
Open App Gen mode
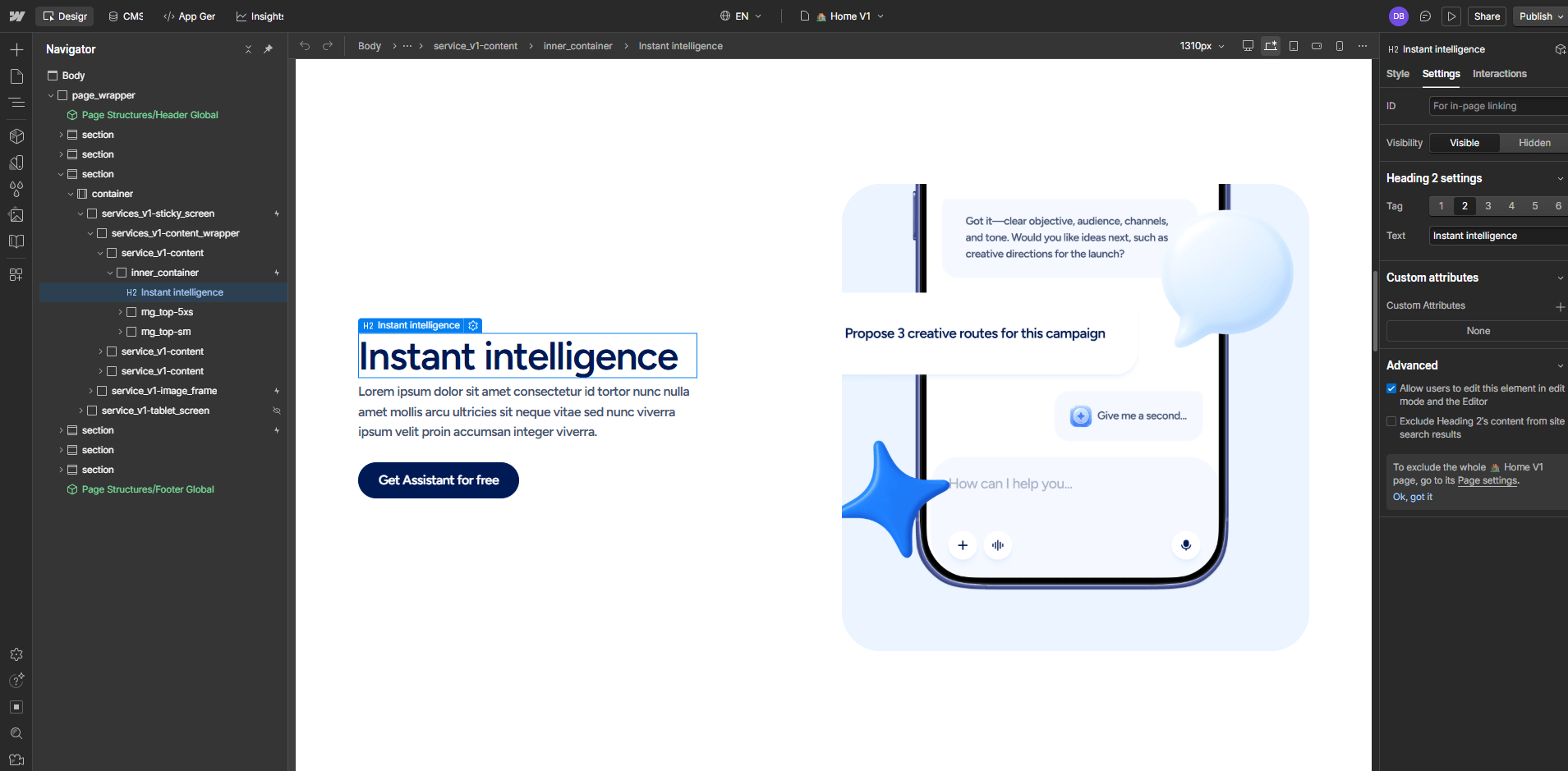[x=190, y=16]
